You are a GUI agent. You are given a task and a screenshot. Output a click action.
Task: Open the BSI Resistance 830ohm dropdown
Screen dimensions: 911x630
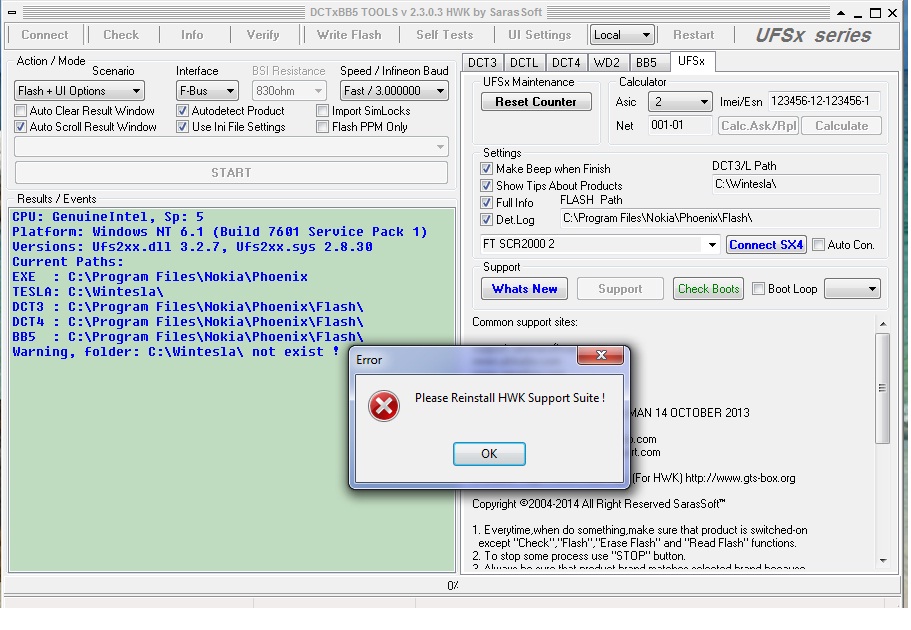click(289, 91)
